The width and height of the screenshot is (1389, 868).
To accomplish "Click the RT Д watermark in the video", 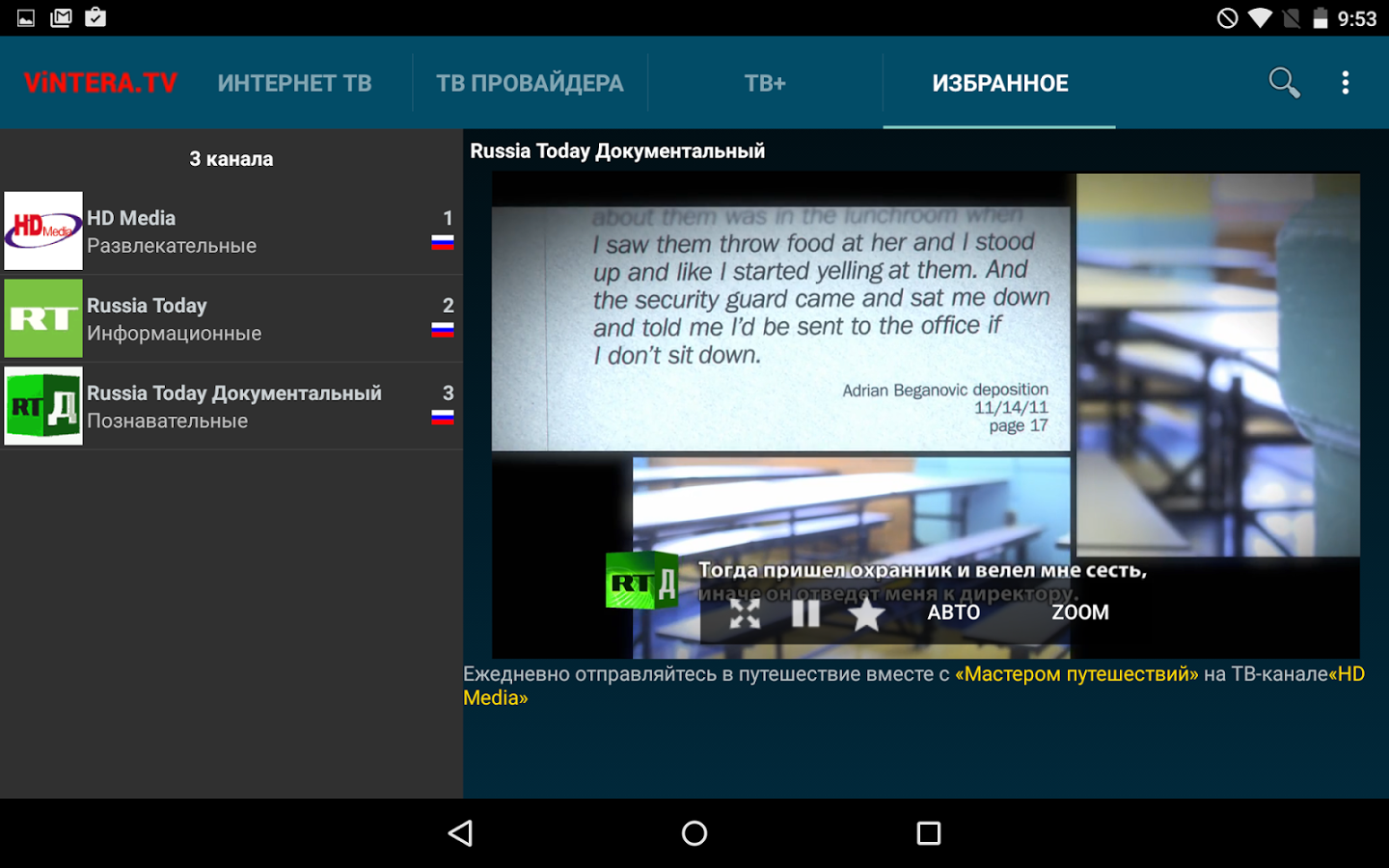I will tap(641, 581).
